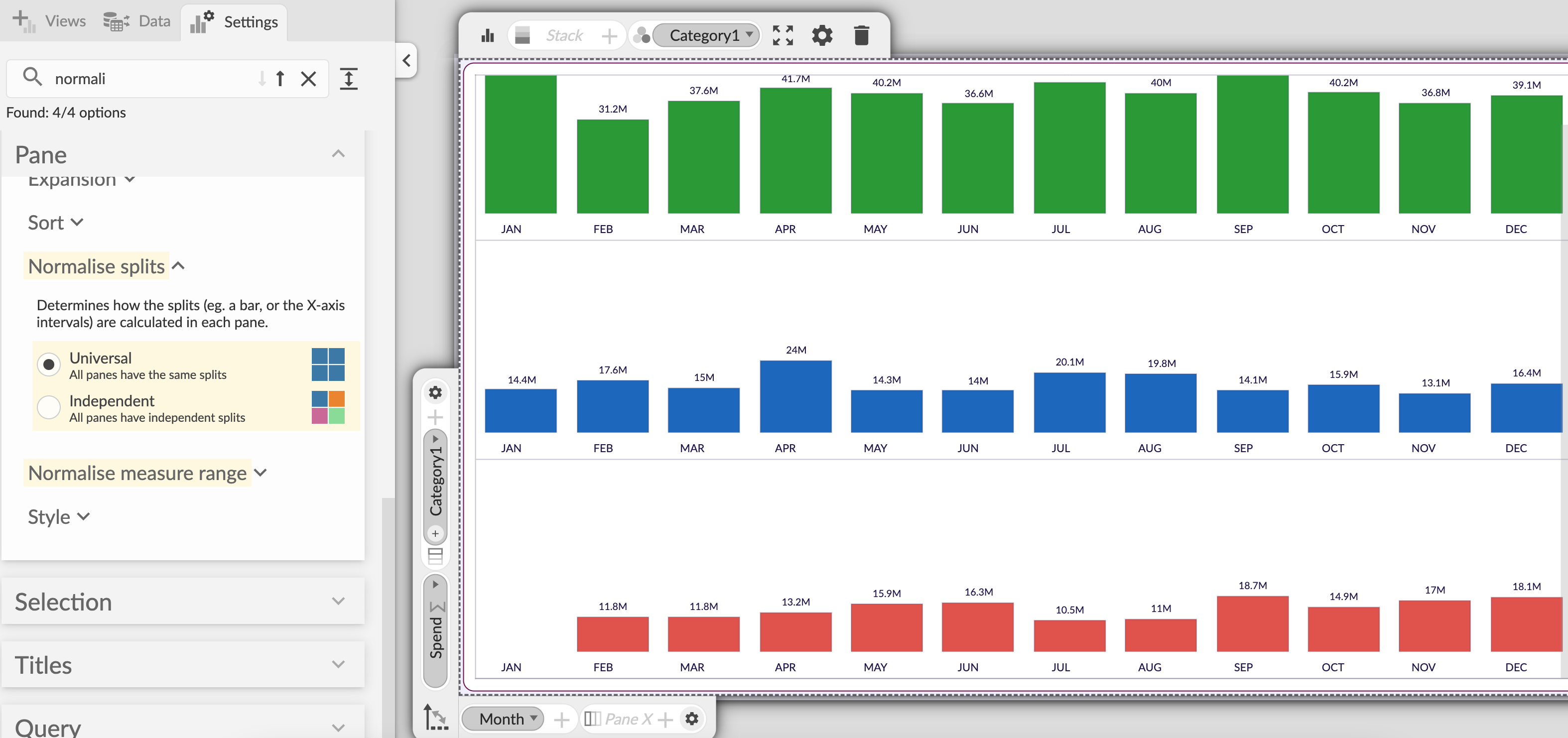Switch to the Views tab

(x=50, y=21)
